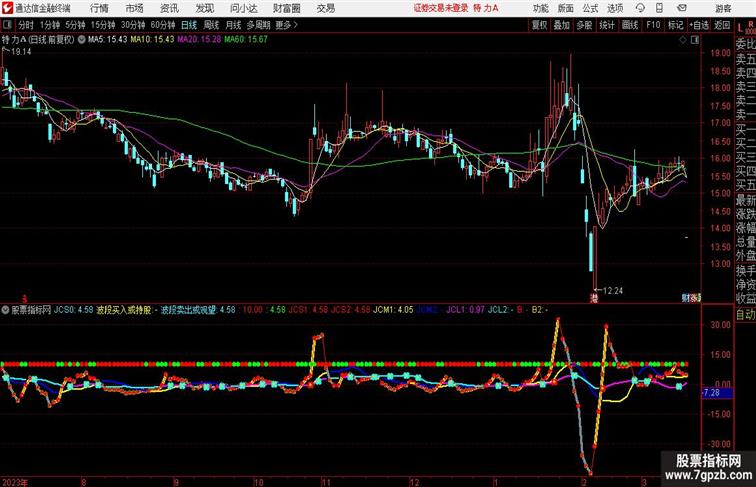Viewport: 756px width, 487px height.
Task: Open the 功能 menu
Action: point(540,8)
